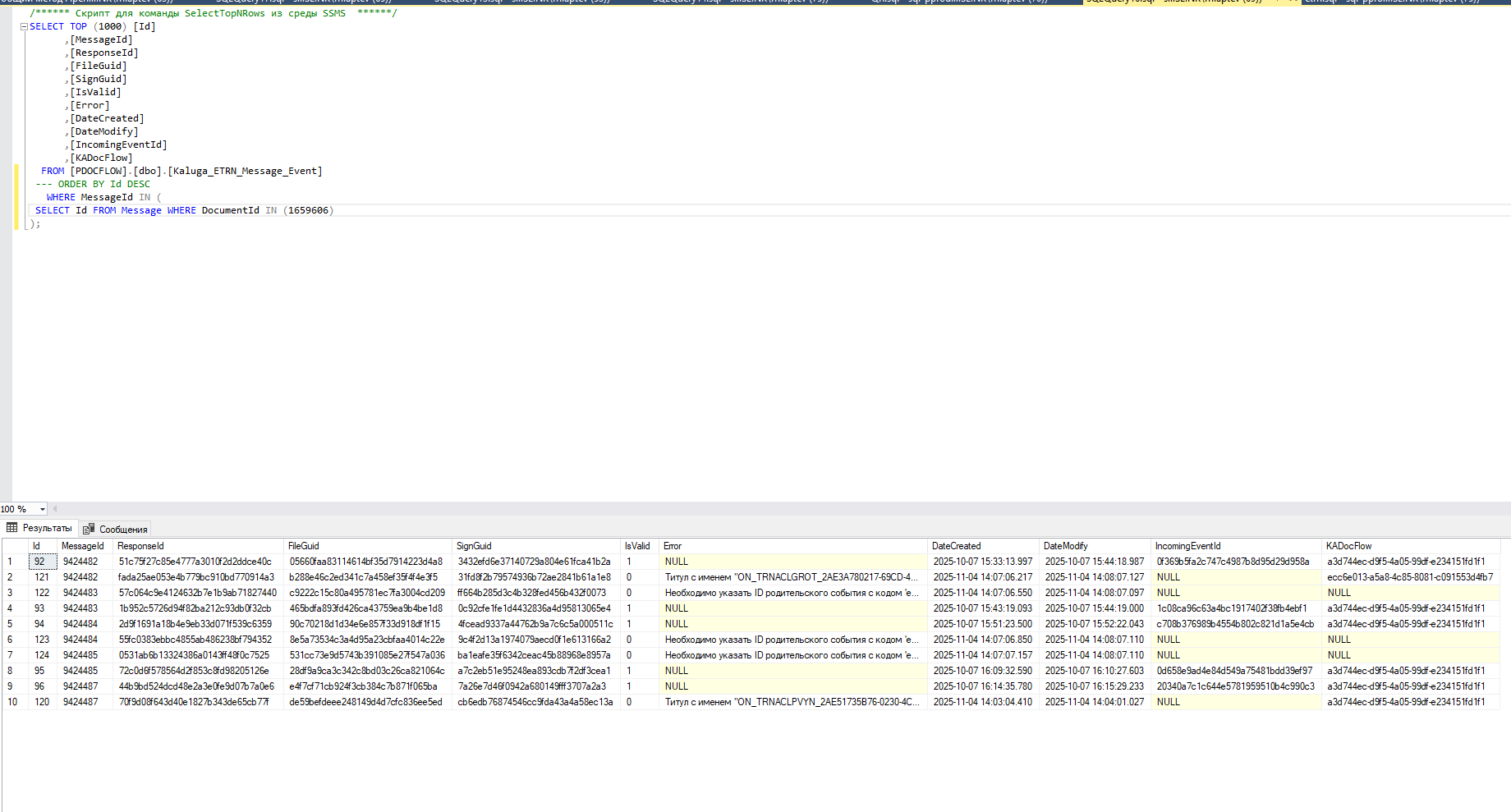Switch to the Сообщения tab
Viewport: 1511px width, 812px height.
(x=115, y=530)
